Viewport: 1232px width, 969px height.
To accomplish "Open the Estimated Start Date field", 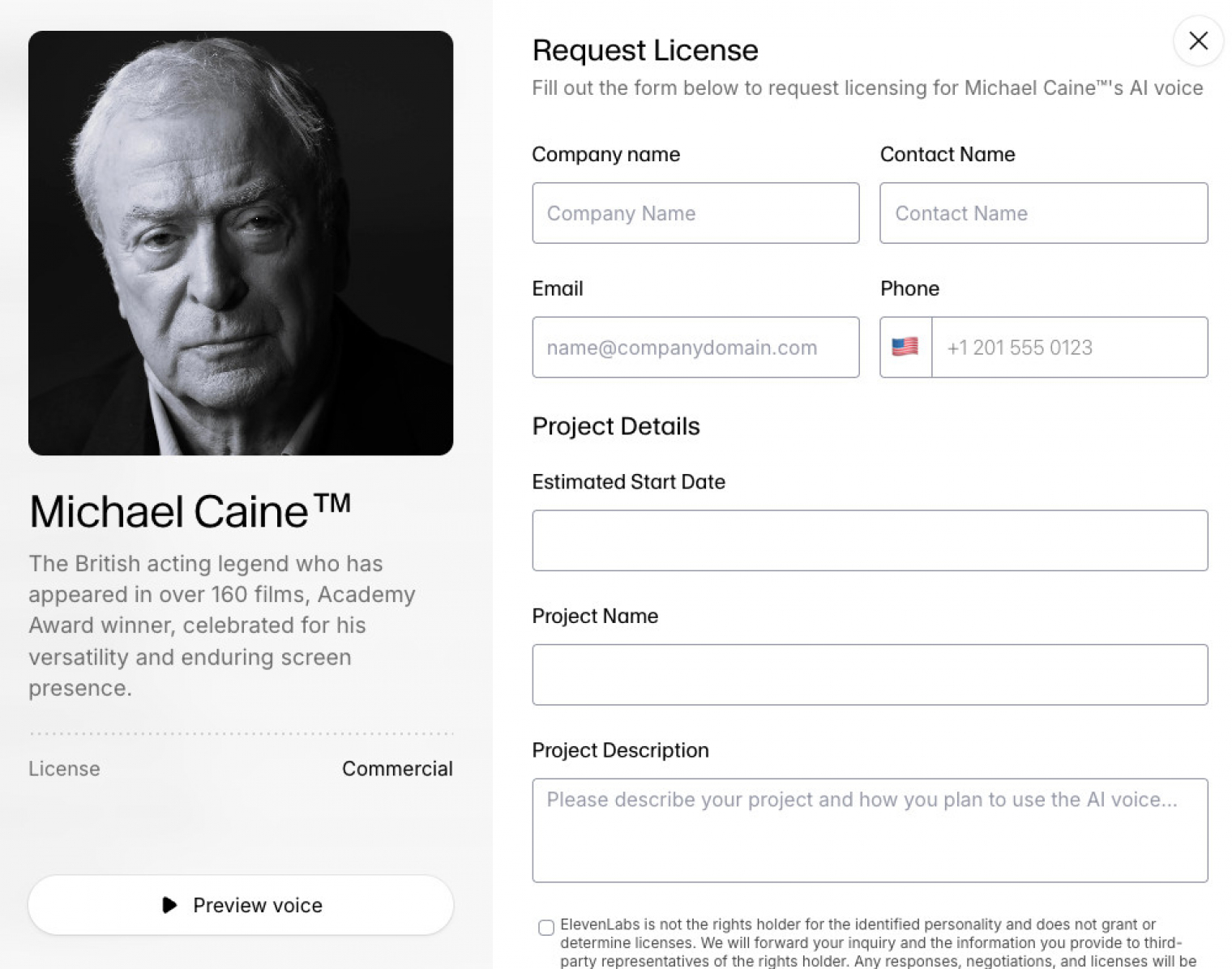I will pos(870,540).
